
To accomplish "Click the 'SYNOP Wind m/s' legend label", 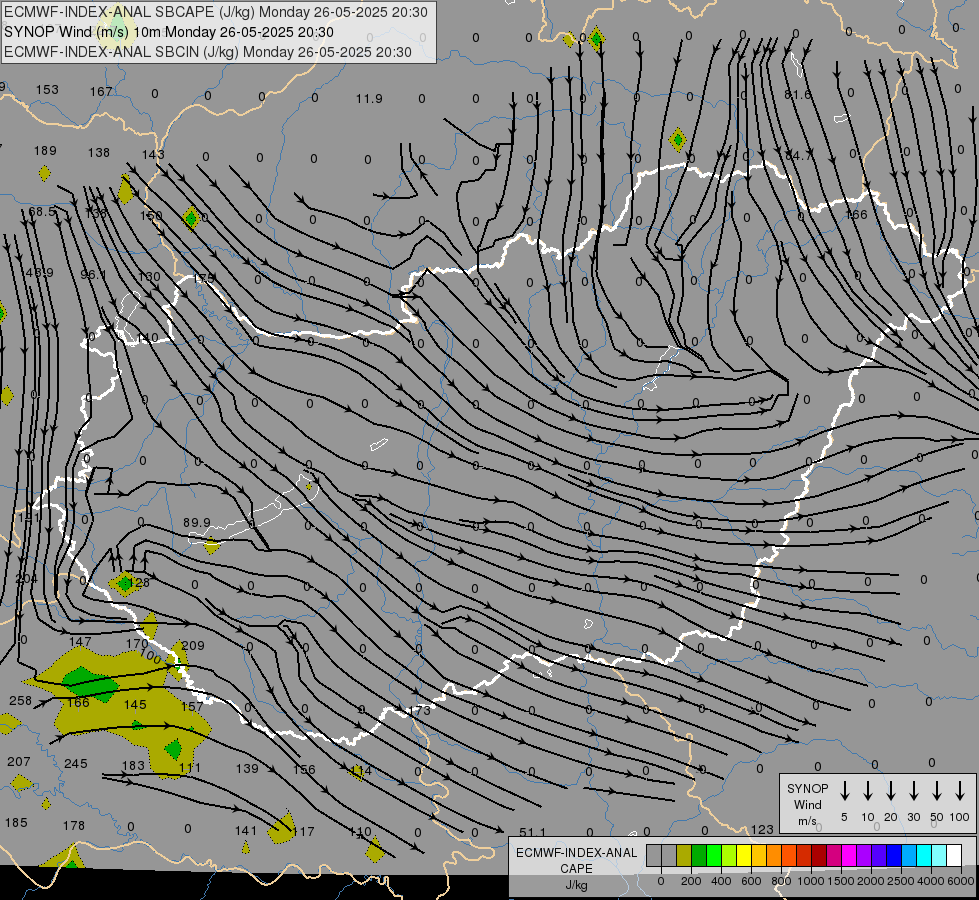I will click(807, 804).
